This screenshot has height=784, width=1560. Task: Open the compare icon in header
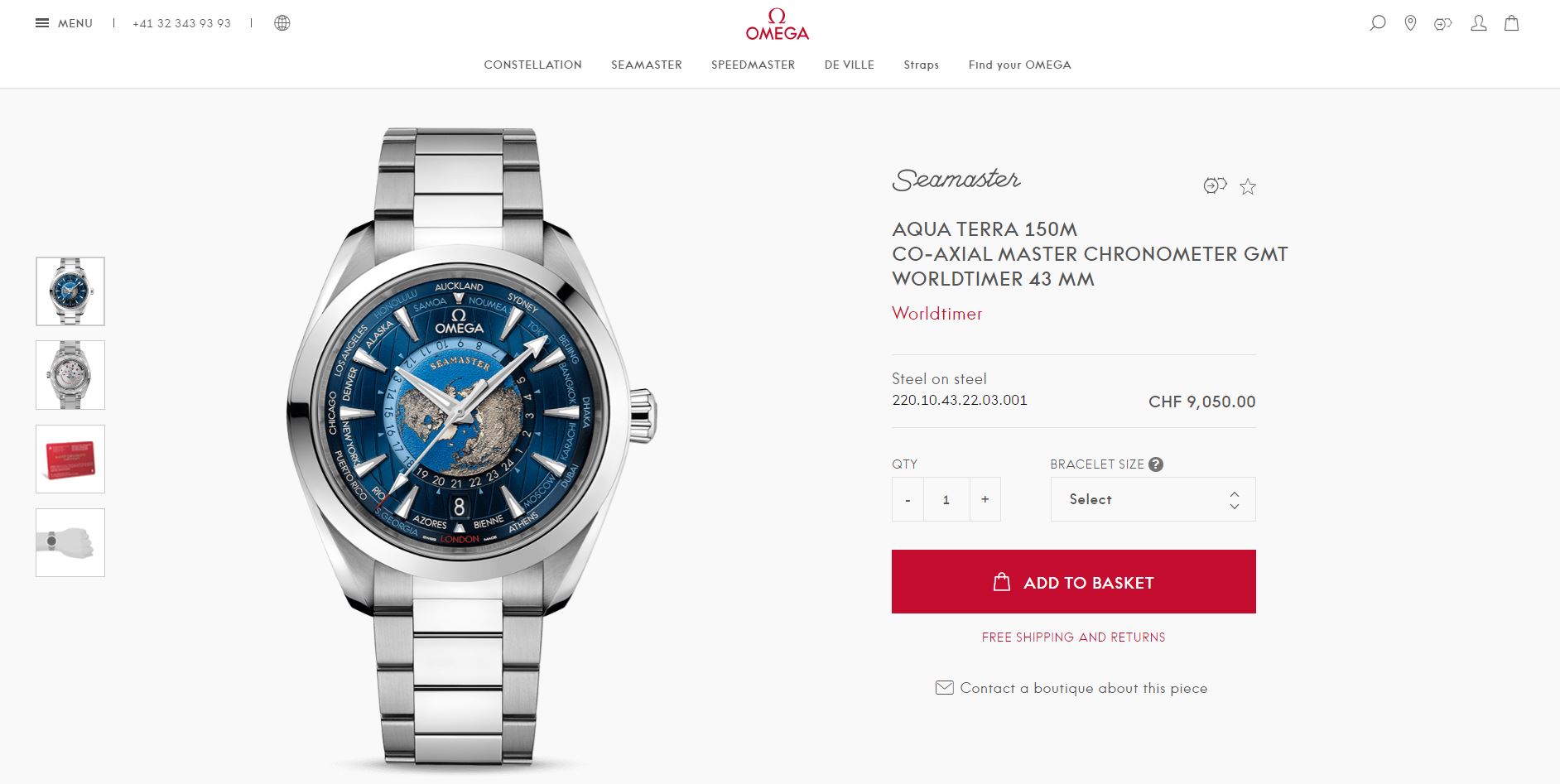click(1443, 24)
